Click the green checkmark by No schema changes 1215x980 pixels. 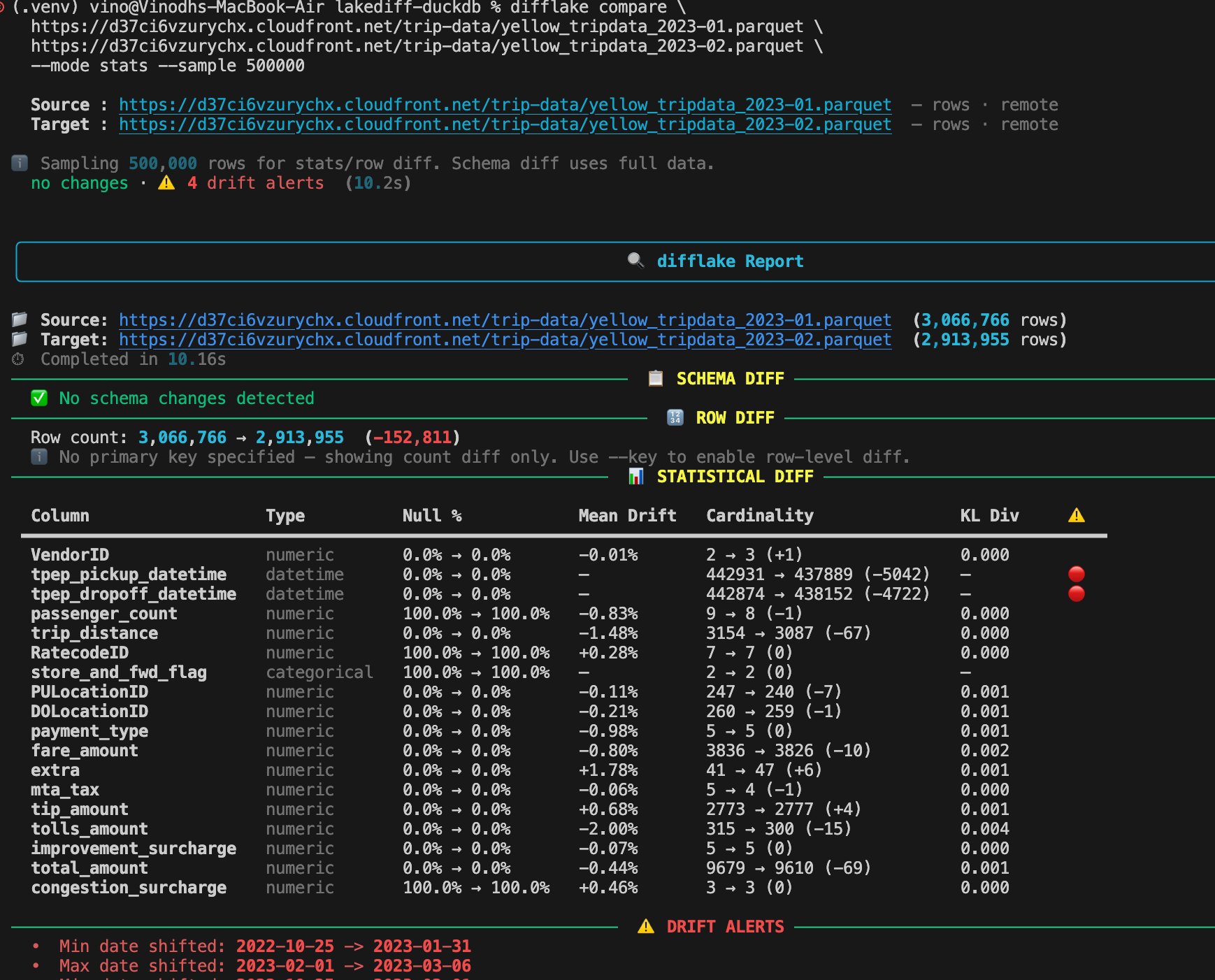(39, 398)
